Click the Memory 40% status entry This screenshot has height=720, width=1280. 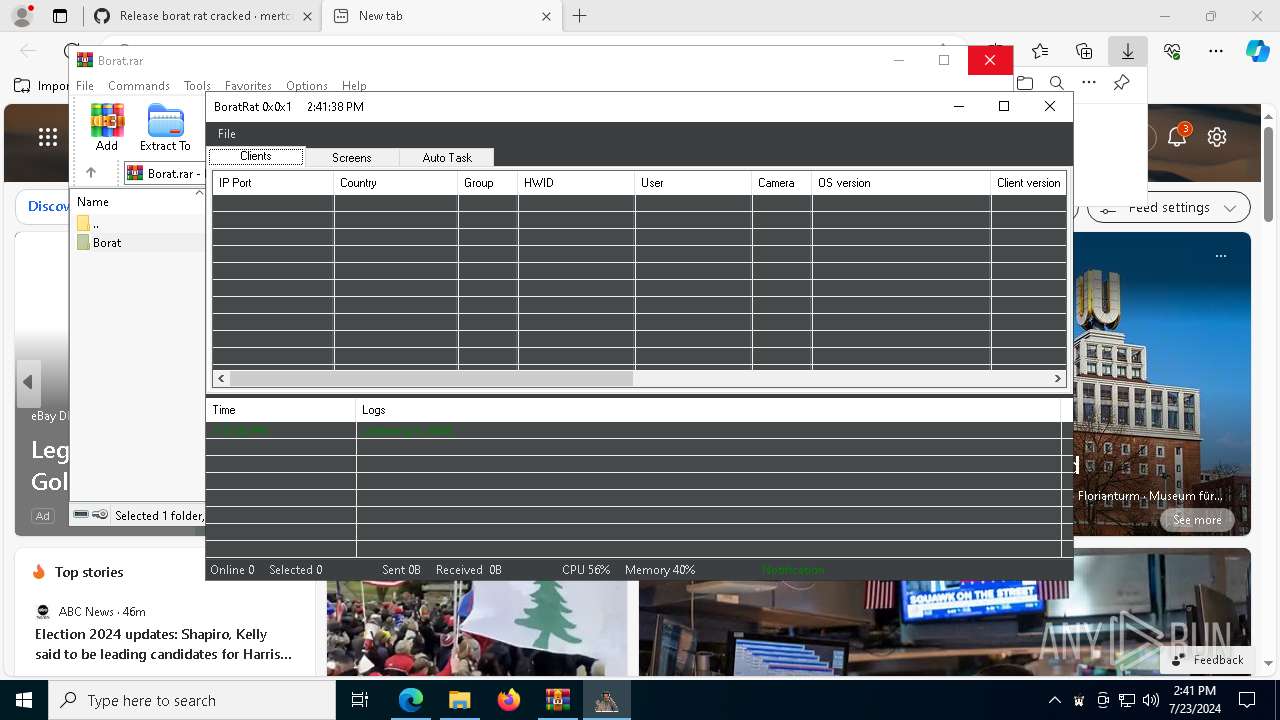click(x=660, y=570)
